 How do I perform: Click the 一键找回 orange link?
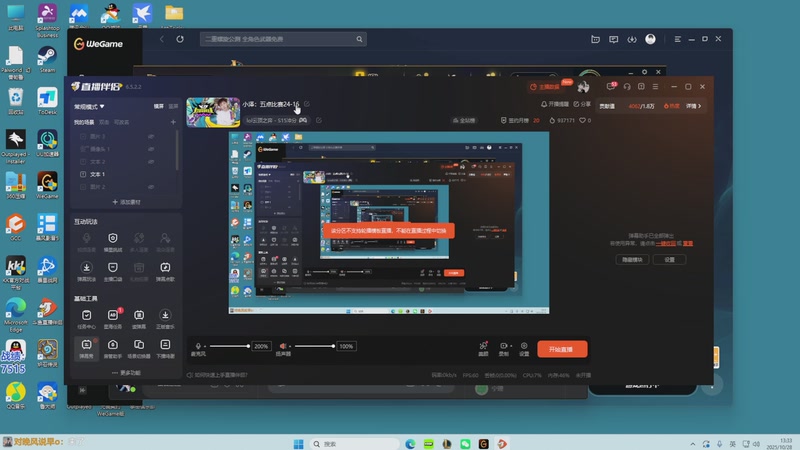click(x=665, y=243)
